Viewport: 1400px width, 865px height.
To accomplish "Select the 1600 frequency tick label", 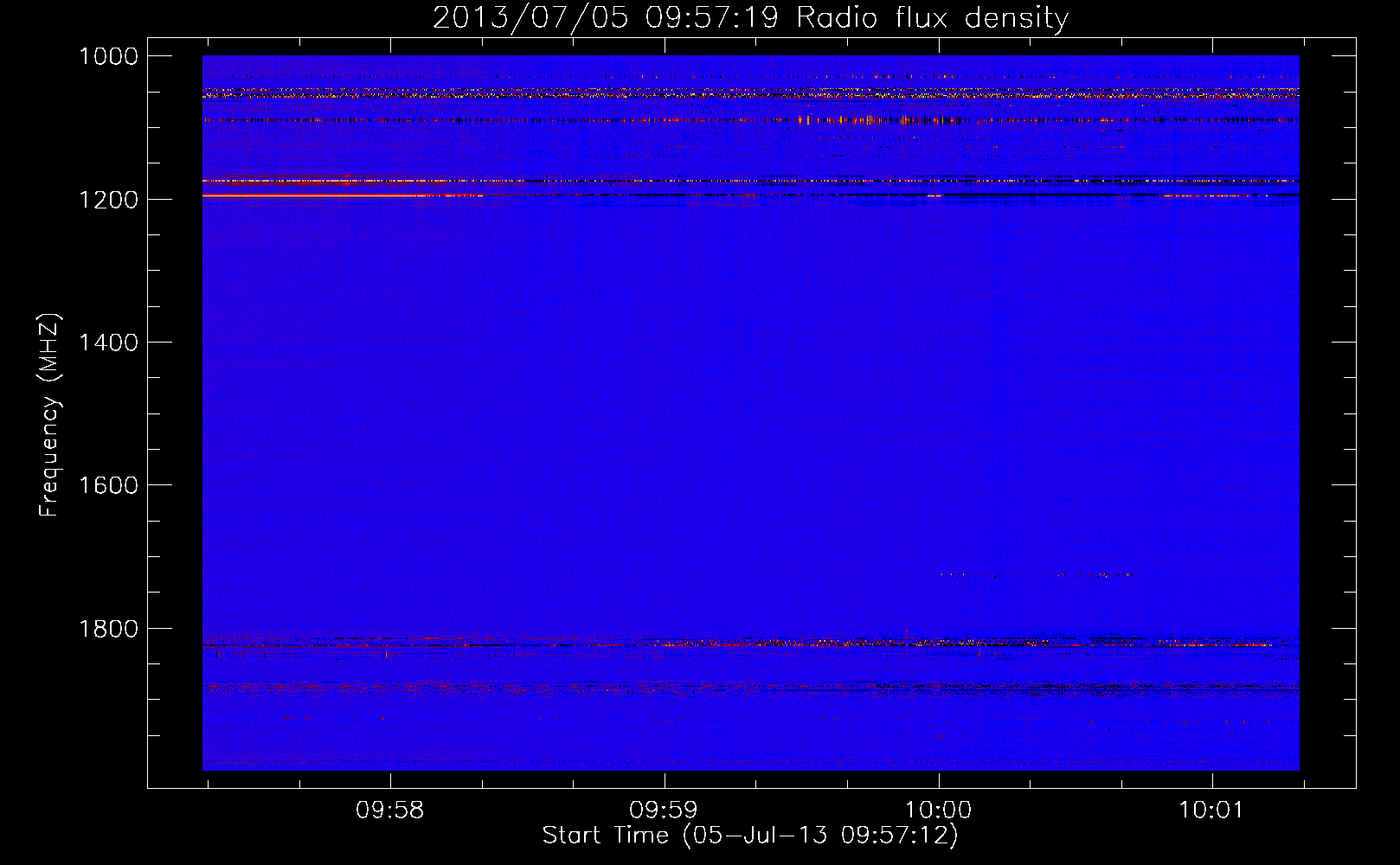I will click(x=108, y=485).
